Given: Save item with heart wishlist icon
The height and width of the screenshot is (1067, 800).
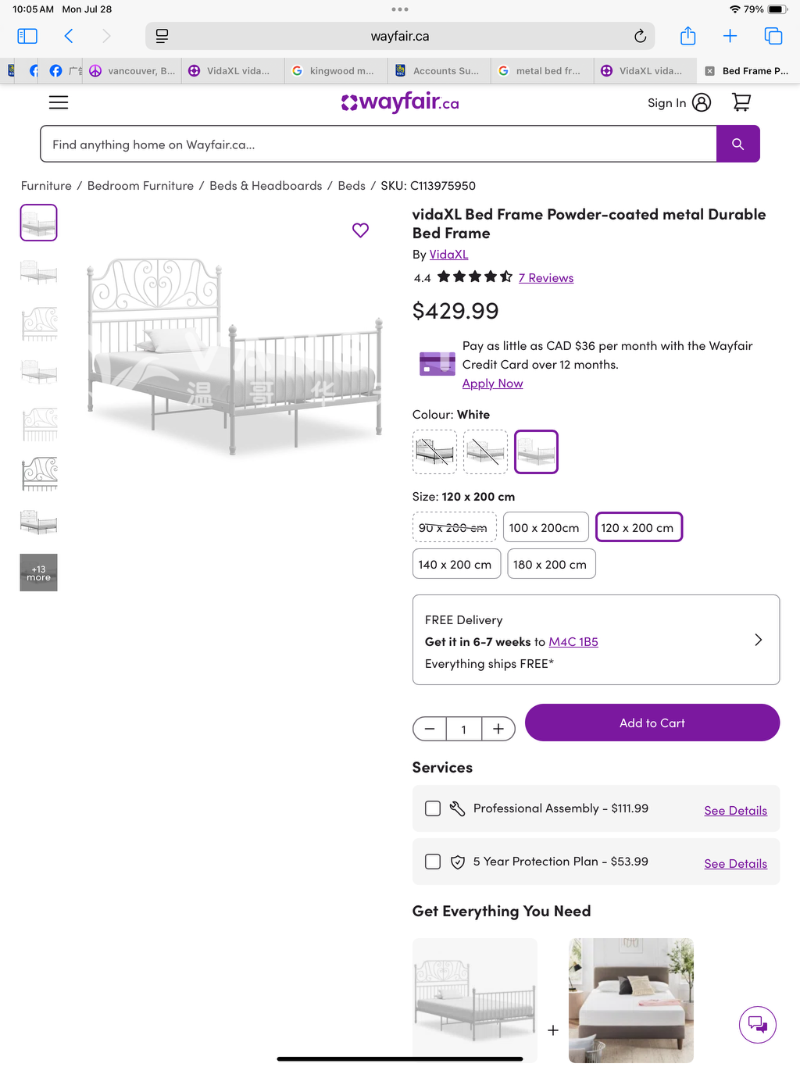Looking at the screenshot, I should (360, 230).
